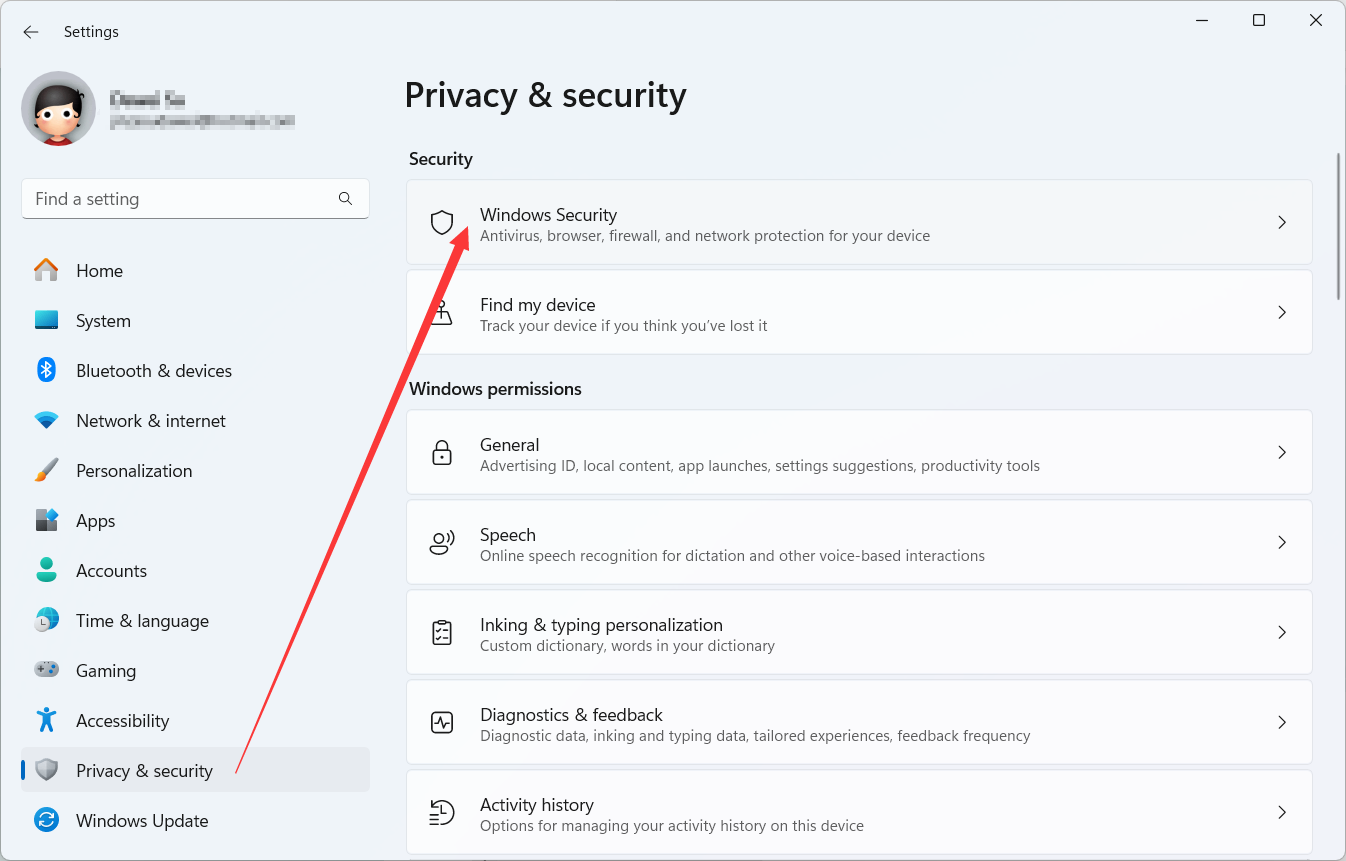Expand Windows Security with its chevron
The height and width of the screenshot is (861, 1346).
[1282, 222]
